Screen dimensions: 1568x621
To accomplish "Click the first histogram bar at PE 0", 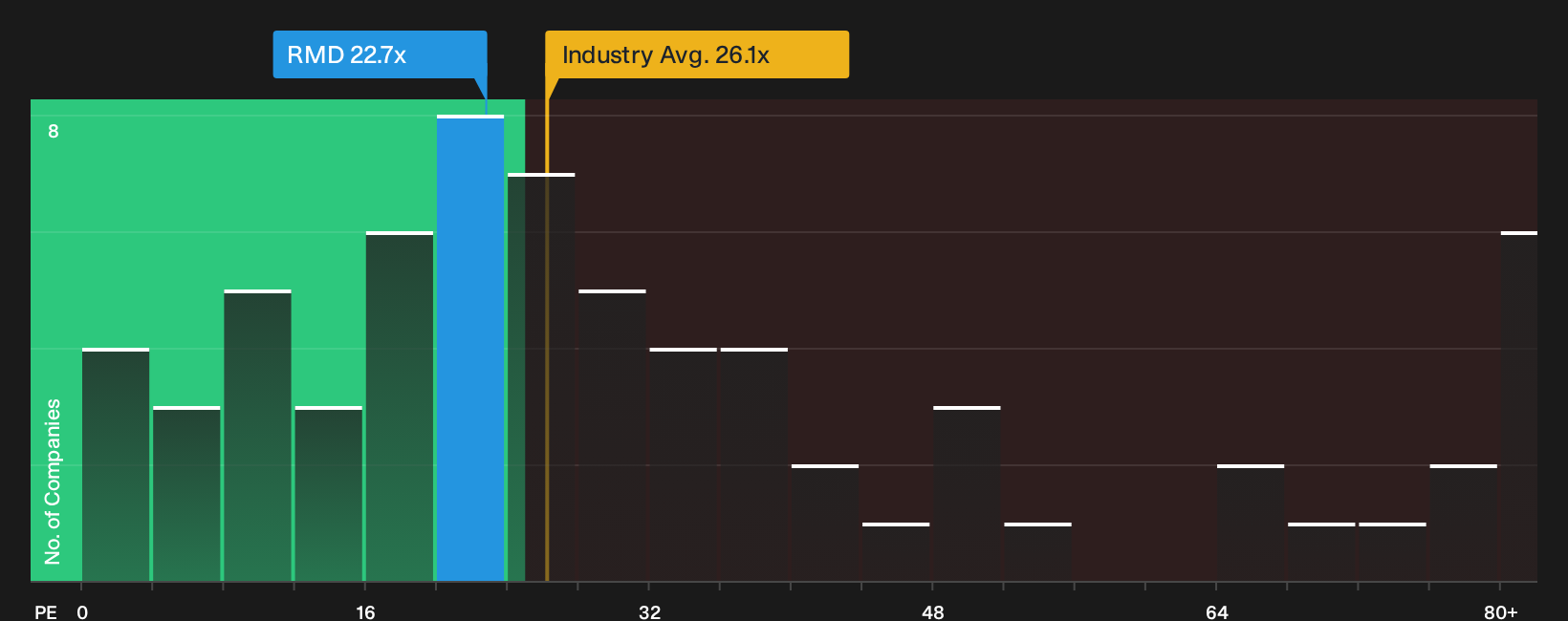I will [116, 464].
